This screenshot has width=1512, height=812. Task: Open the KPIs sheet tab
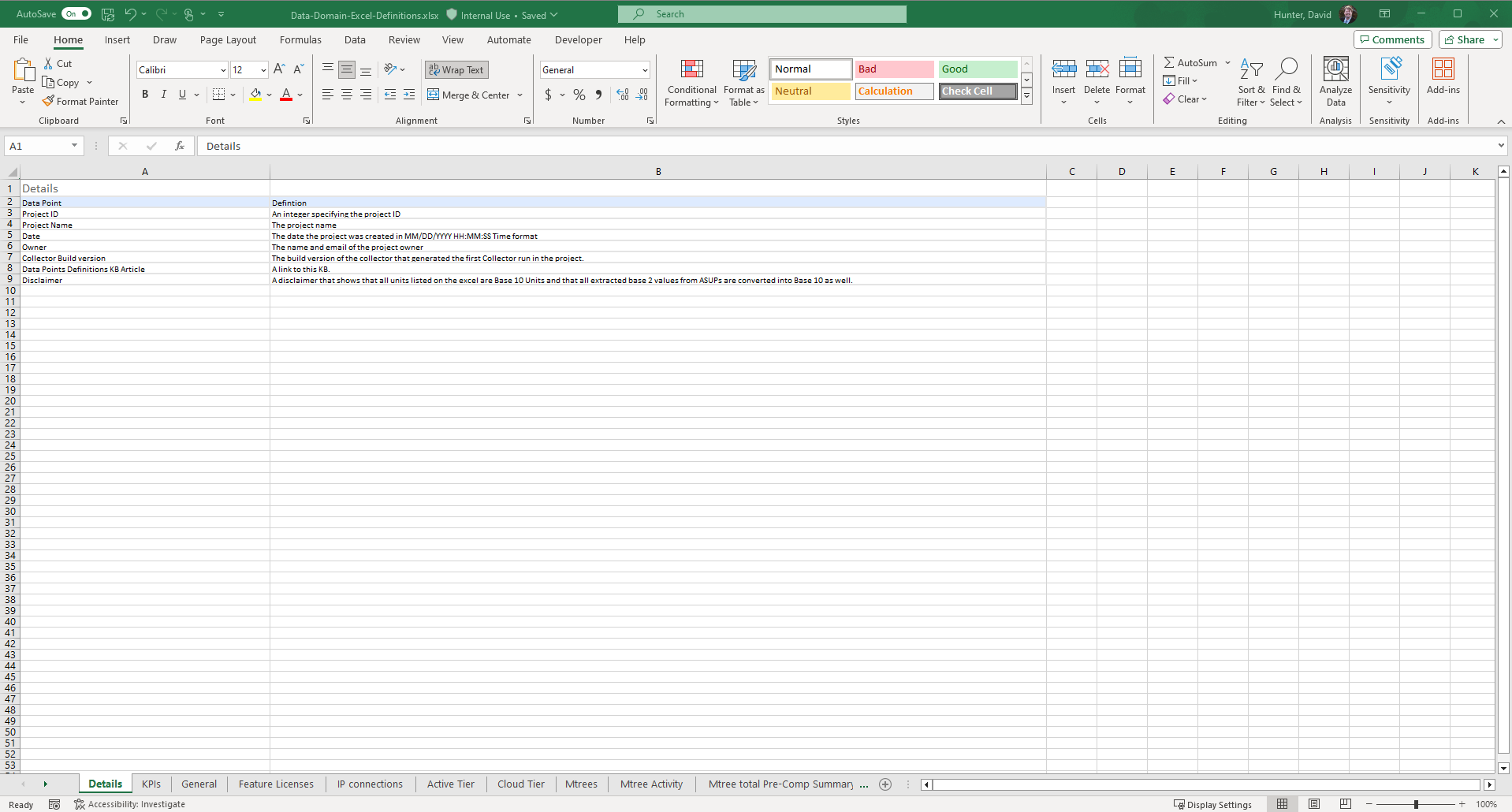pos(151,784)
